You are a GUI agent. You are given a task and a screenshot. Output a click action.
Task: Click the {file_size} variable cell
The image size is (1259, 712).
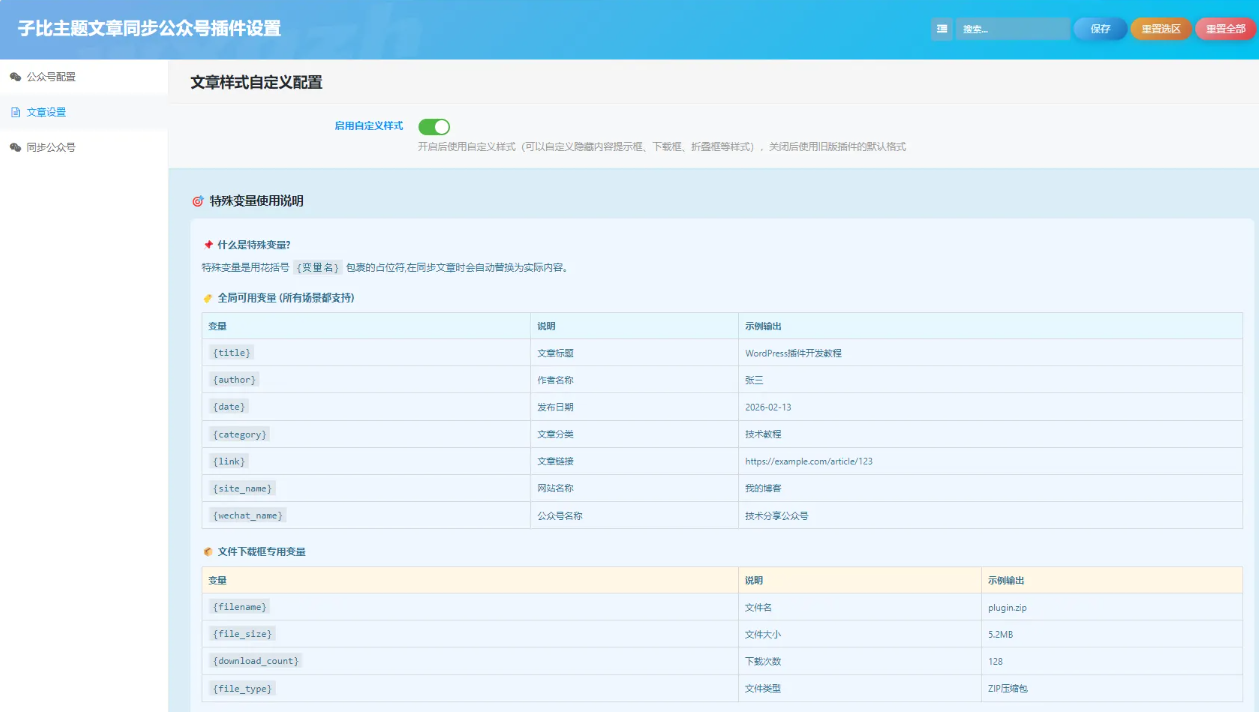(470, 634)
